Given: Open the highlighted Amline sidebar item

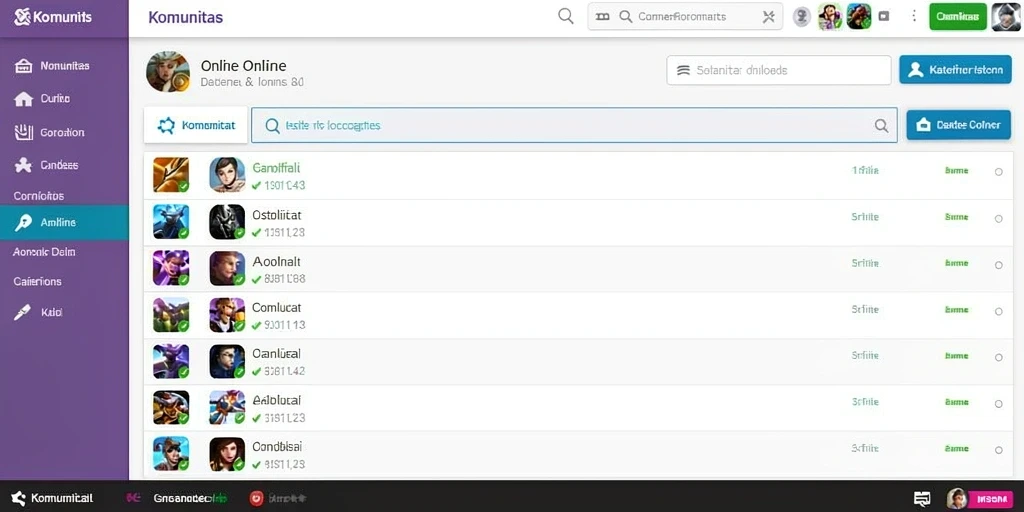Looking at the screenshot, I should [64, 223].
